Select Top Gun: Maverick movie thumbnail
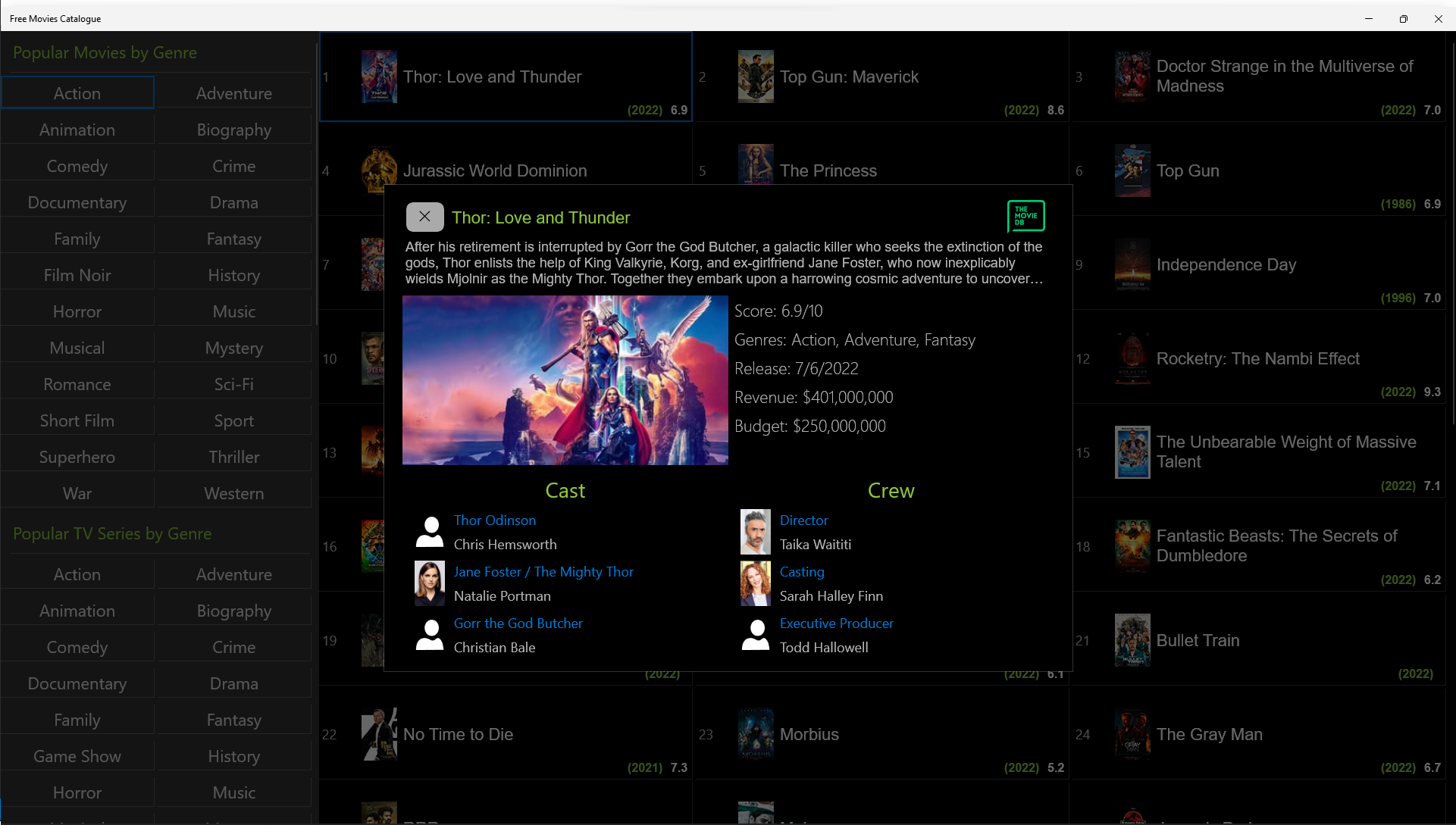 point(756,77)
